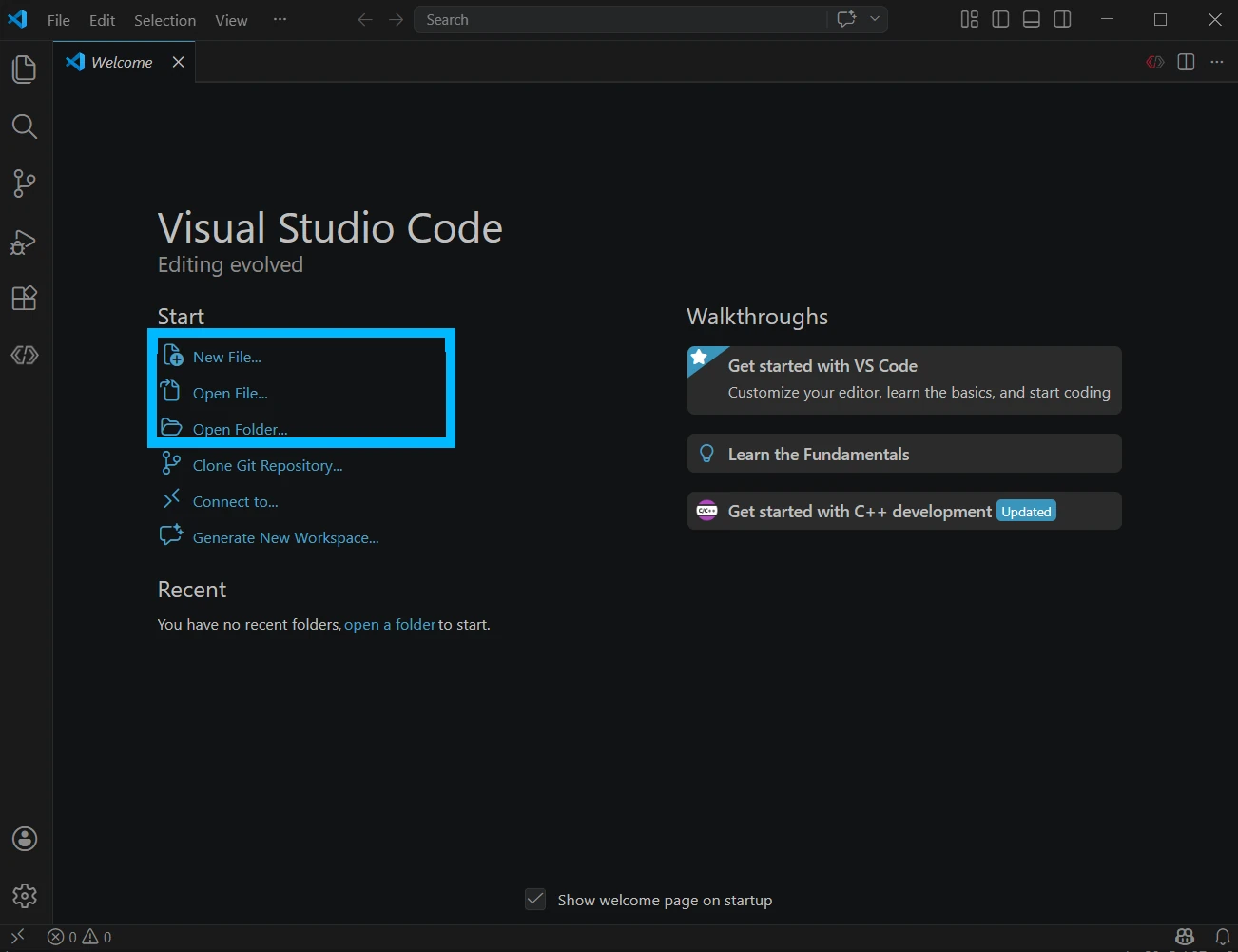This screenshot has width=1238, height=952.
Task: Split the editor to the right
Action: pyautogui.click(x=1186, y=62)
